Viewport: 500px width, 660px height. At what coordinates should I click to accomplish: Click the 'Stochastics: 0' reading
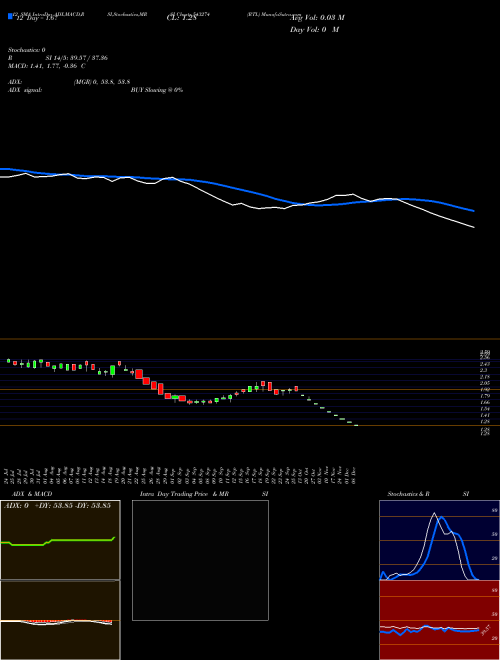(27, 50)
